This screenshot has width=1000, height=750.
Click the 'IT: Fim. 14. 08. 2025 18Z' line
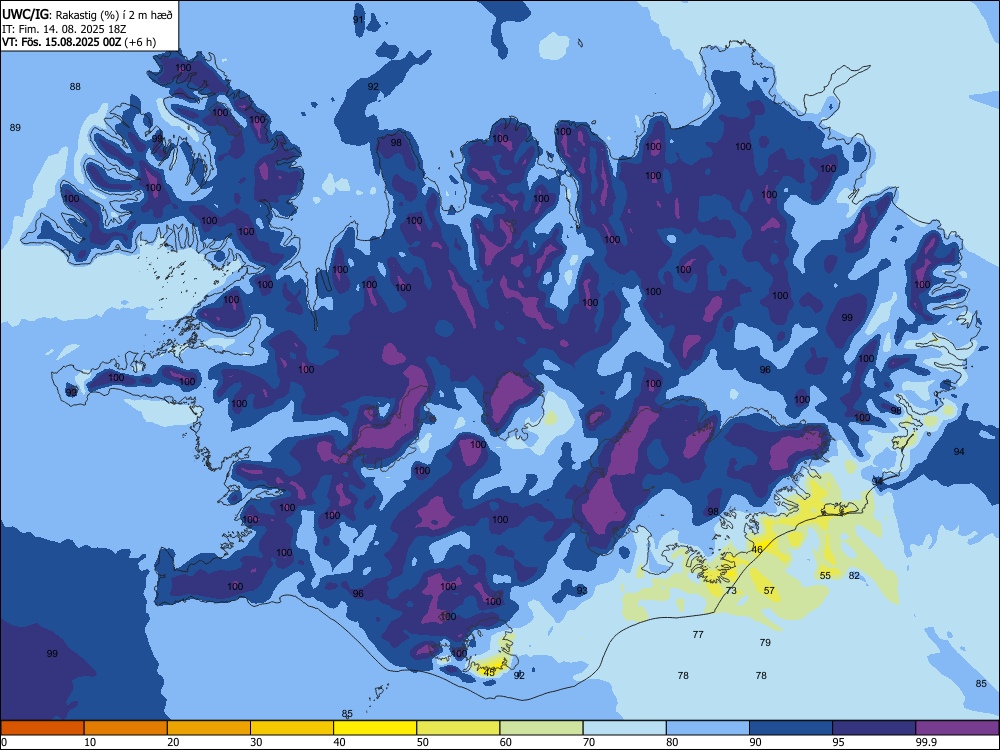(x=64, y=29)
